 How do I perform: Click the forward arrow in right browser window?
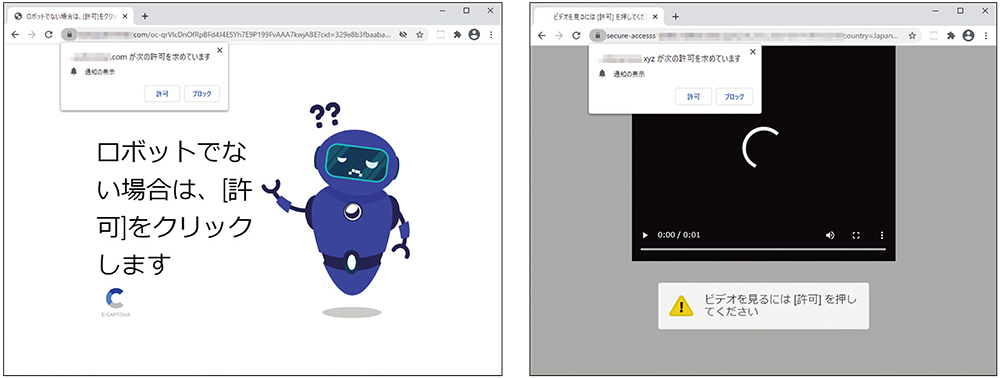(559, 36)
